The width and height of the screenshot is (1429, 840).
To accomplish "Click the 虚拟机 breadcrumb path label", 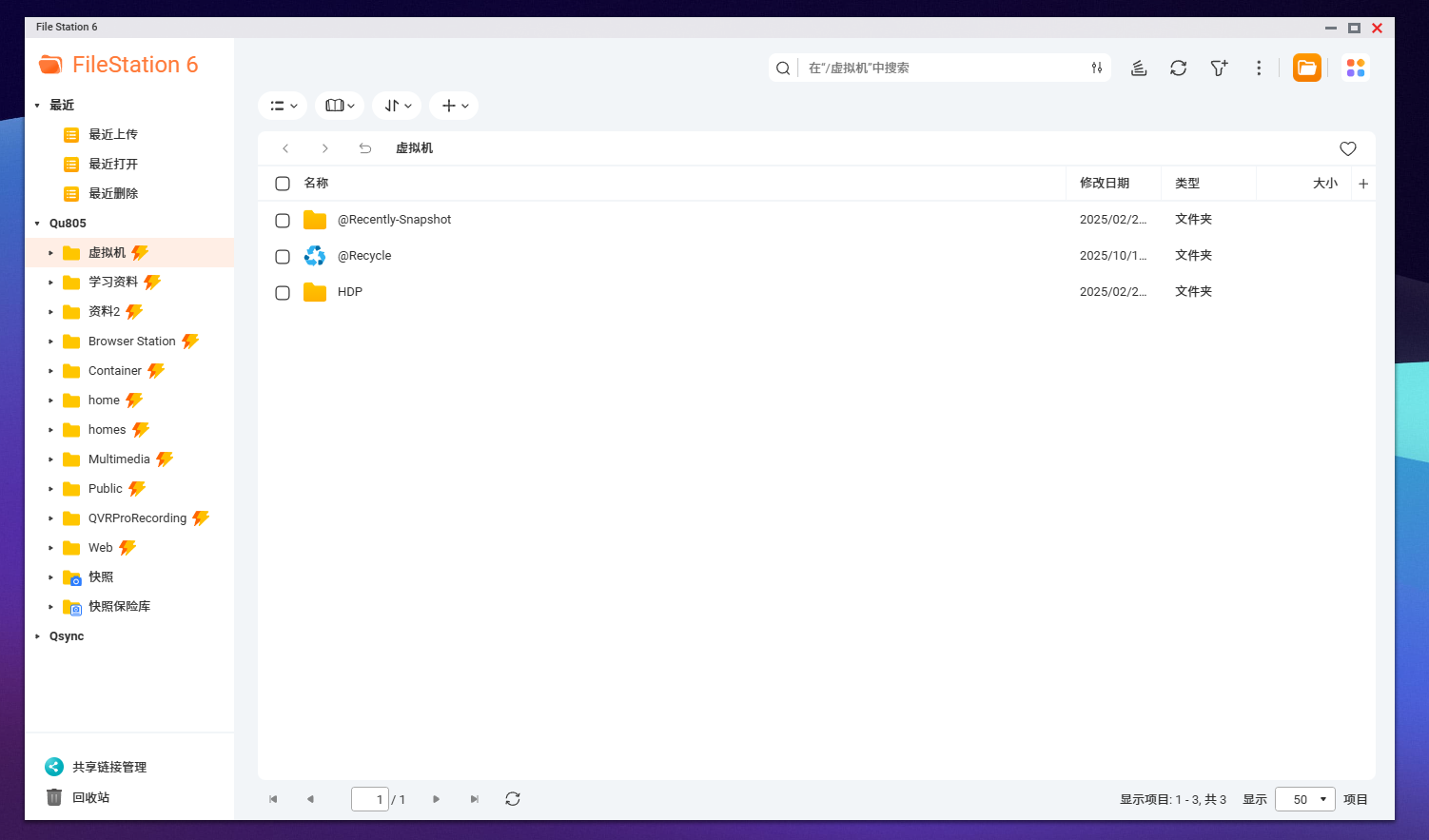I will click(414, 148).
